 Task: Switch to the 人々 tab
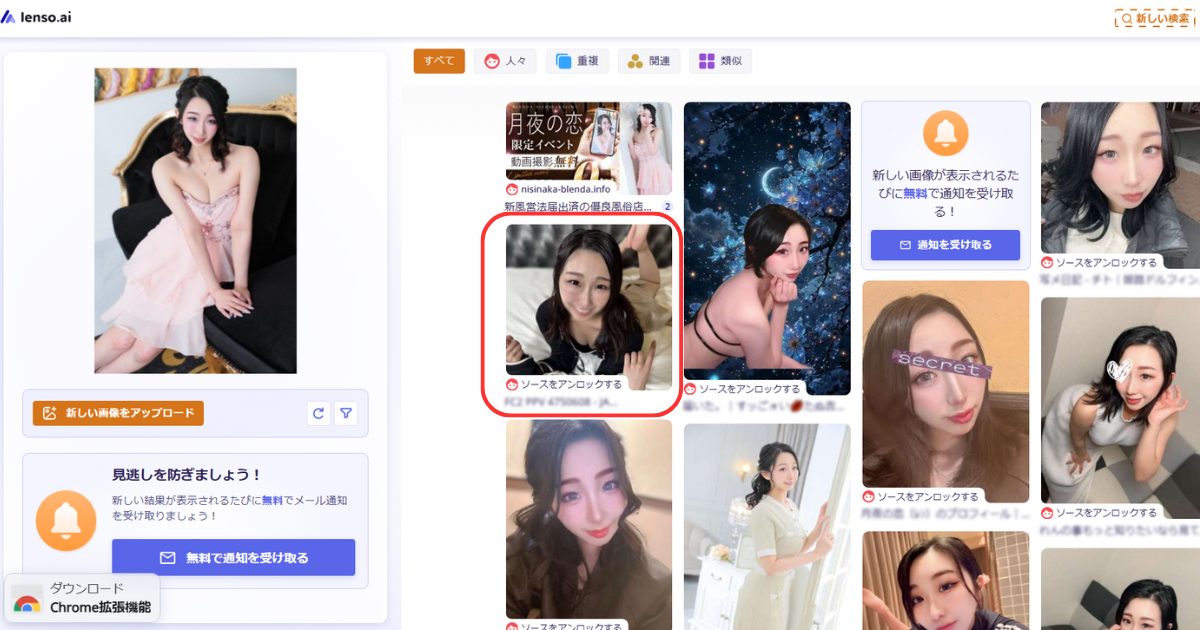(x=505, y=61)
